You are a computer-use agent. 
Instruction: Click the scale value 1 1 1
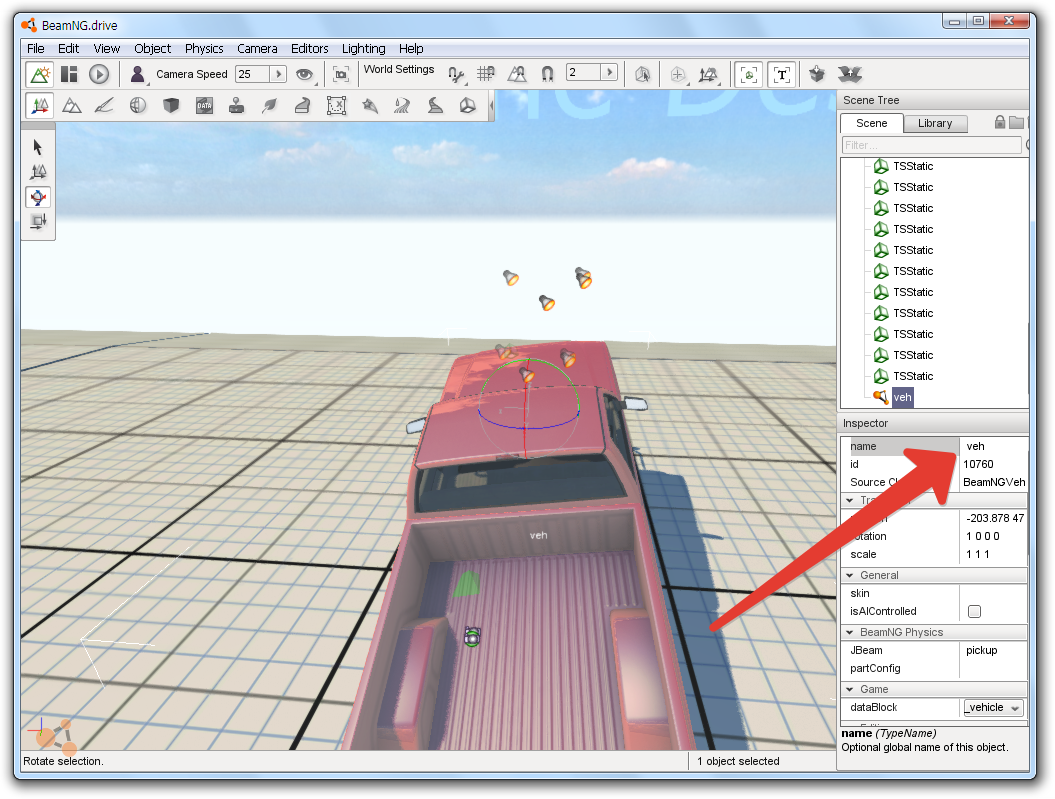tap(978, 554)
